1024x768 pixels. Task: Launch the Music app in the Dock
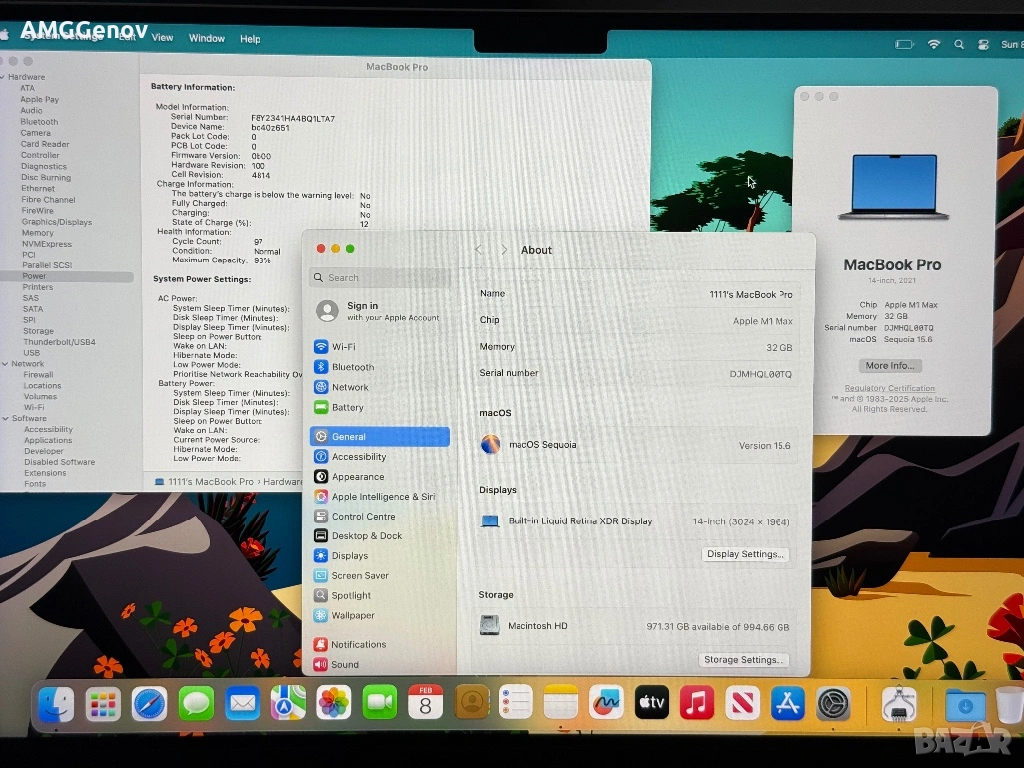pyautogui.click(x=696, y=703)
